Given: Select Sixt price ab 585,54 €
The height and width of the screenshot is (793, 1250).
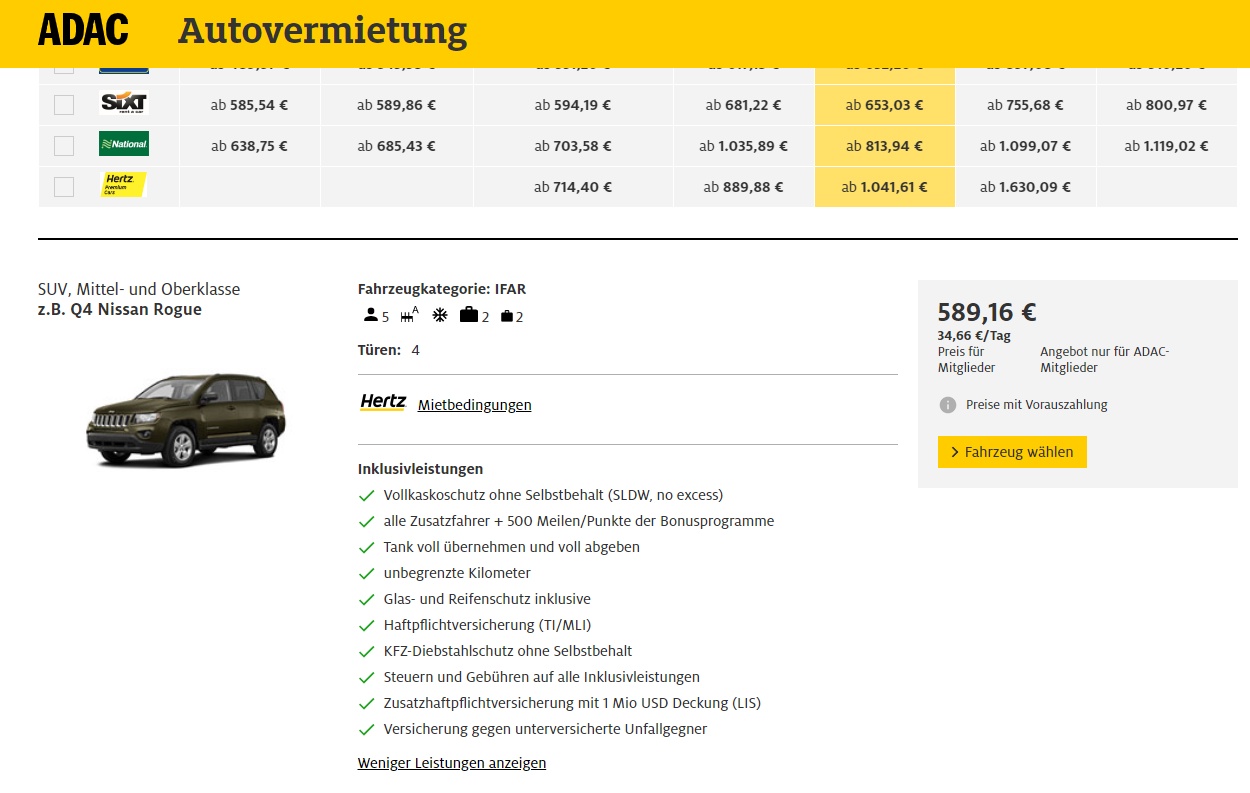Looking at the screenshot, I should (249, 105).
